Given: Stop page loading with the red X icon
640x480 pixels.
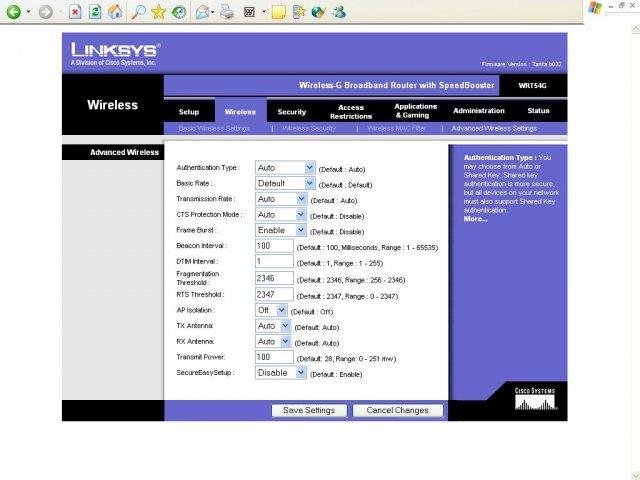Looking at the screenshot, I should [75, 11].
